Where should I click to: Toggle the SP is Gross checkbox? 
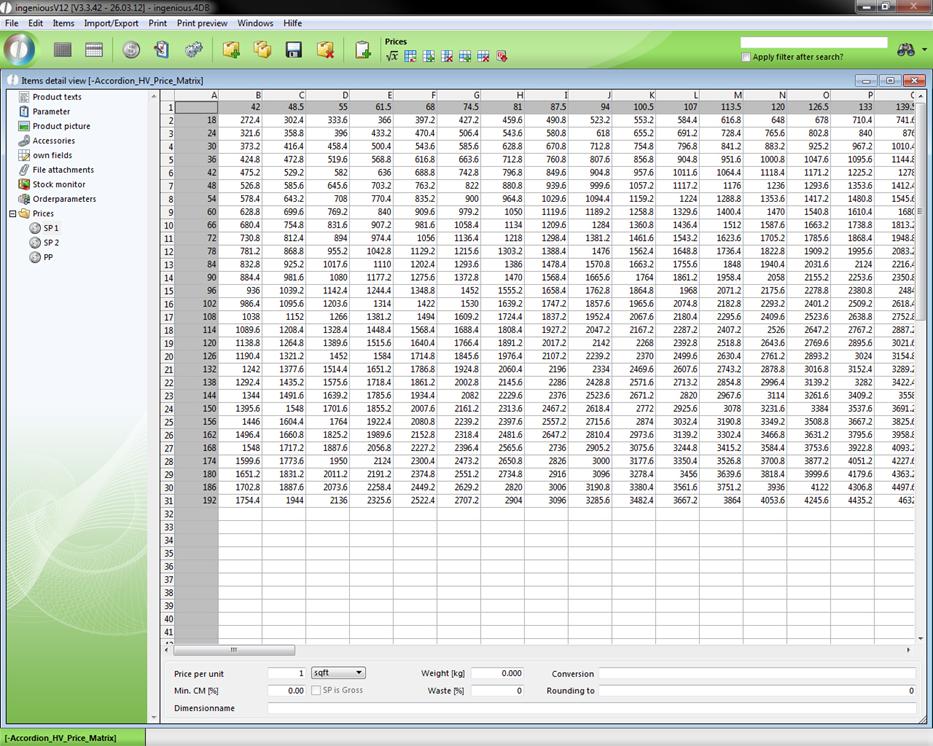(x=316, y=690)
